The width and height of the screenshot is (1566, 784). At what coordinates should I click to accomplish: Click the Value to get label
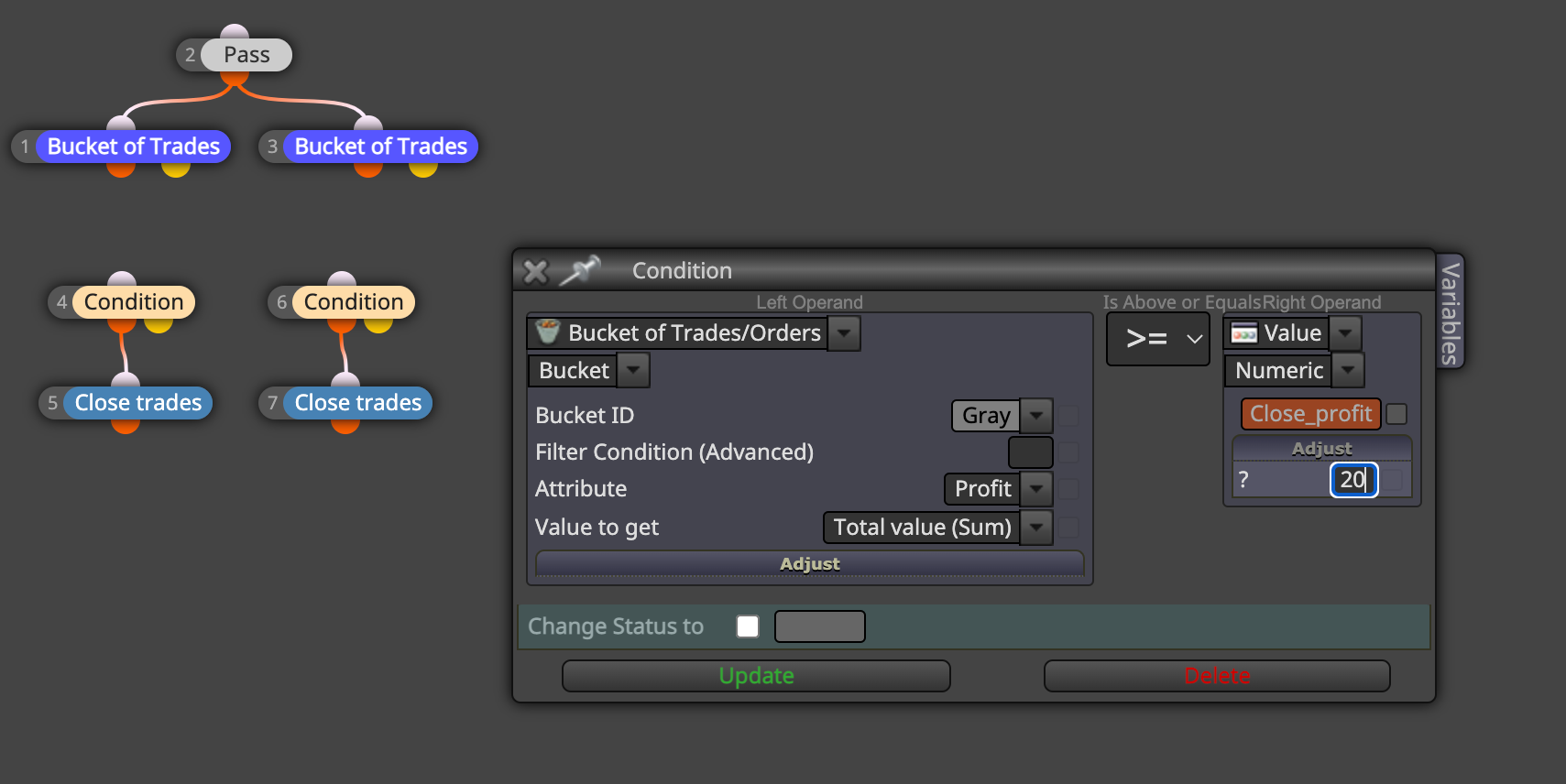tap(597, 528)
